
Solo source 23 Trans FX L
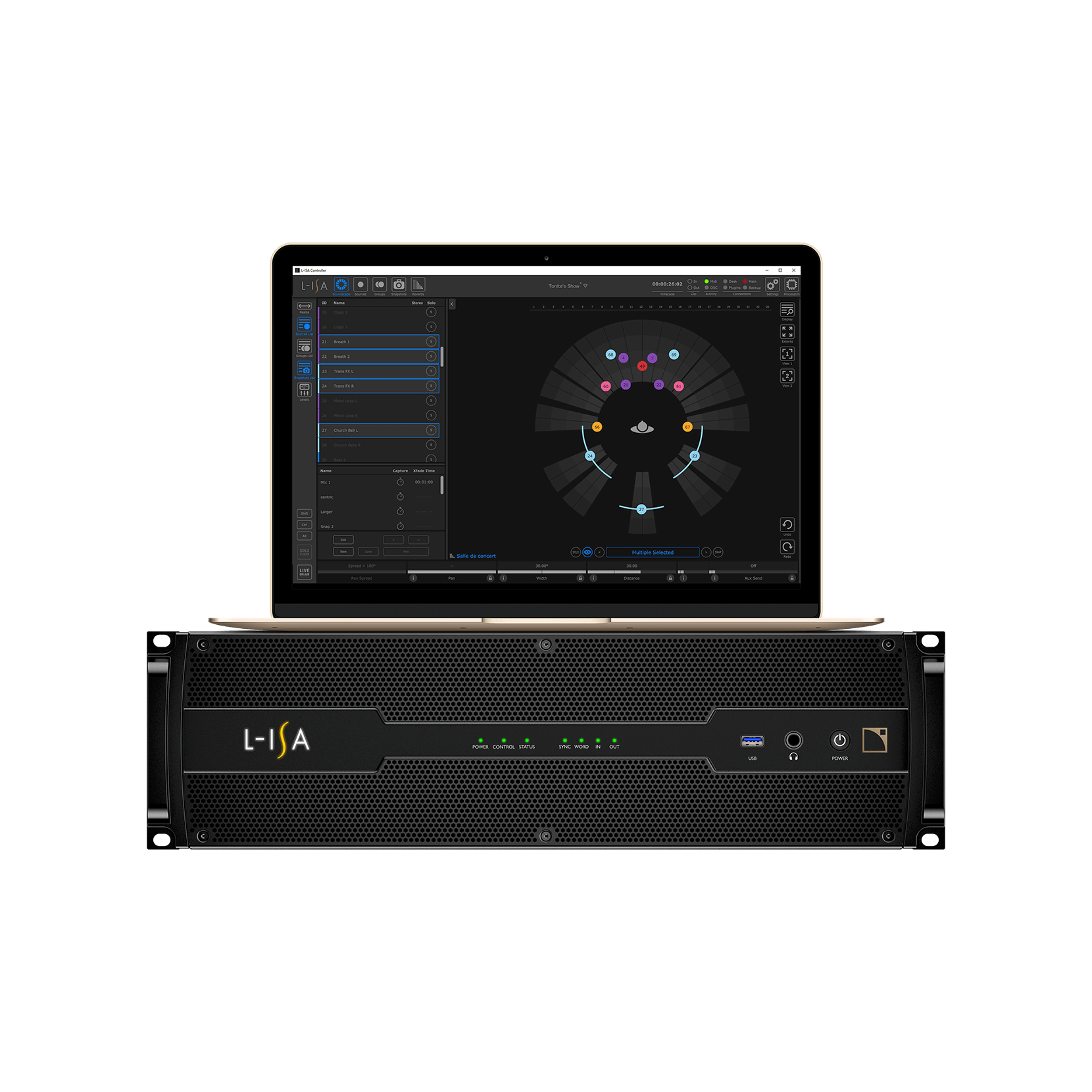(x=431, y=371)
